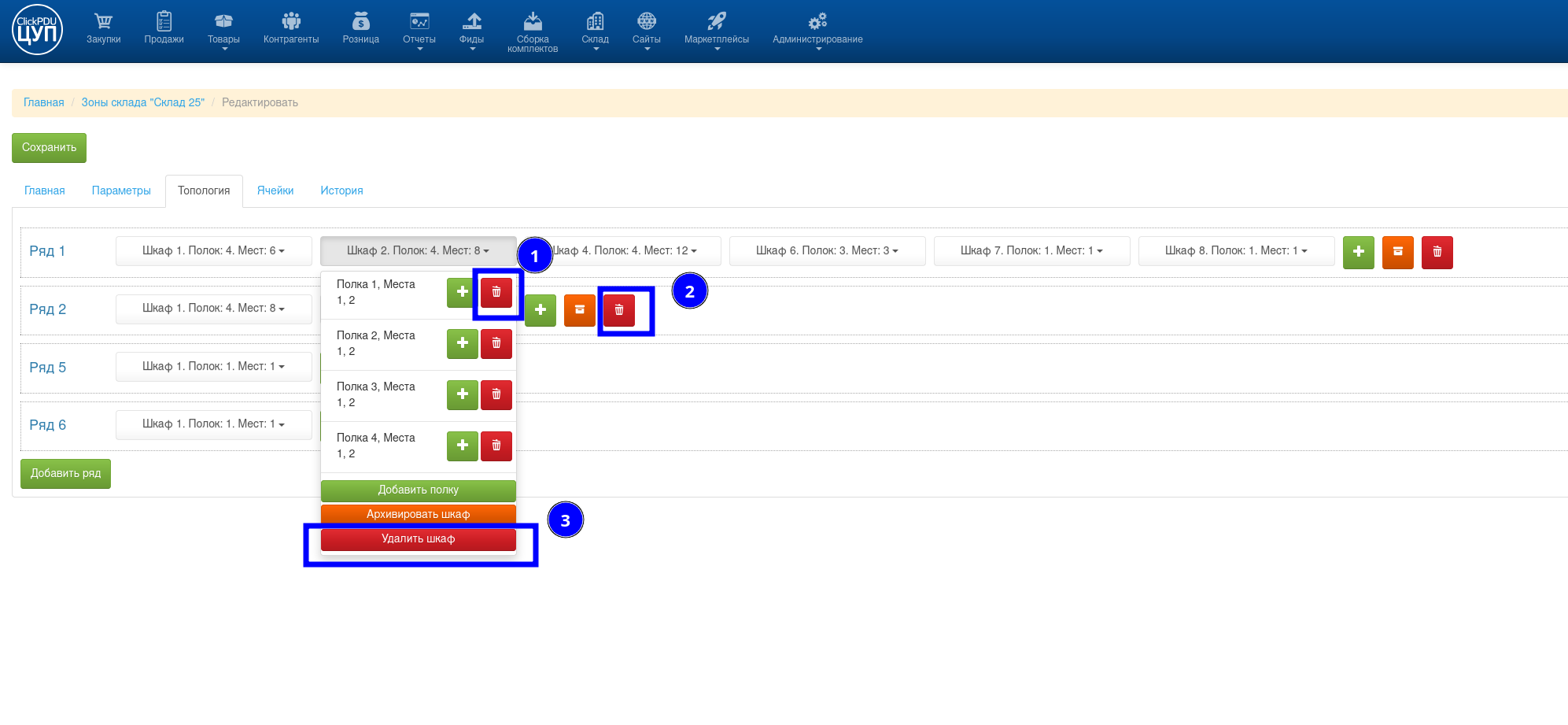This screenshot has height=725, width=1568.
Task: Open the Товары box menu
Action: pos(223,31)
